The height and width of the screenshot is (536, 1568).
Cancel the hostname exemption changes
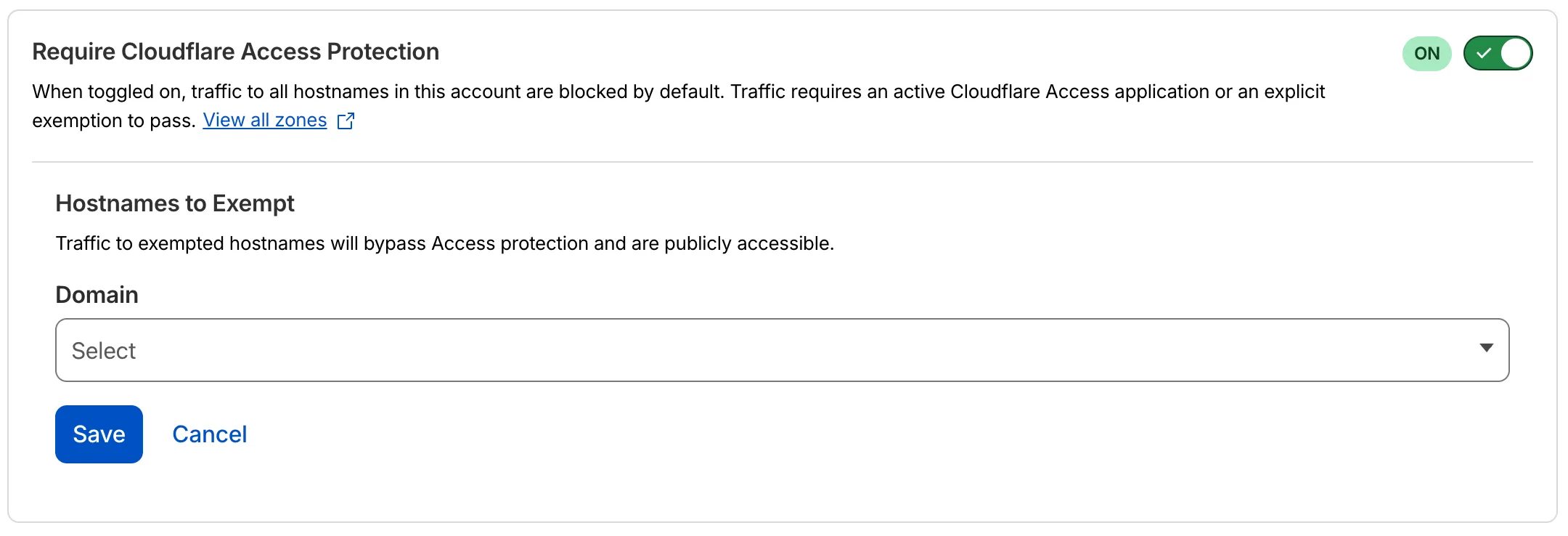pyautogui.click(x=209, y=434)
